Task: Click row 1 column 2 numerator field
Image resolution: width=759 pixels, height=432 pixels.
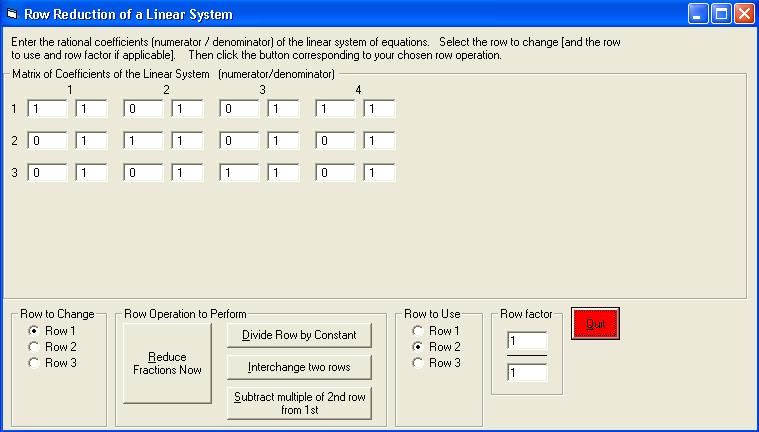Action: point(143,109)
